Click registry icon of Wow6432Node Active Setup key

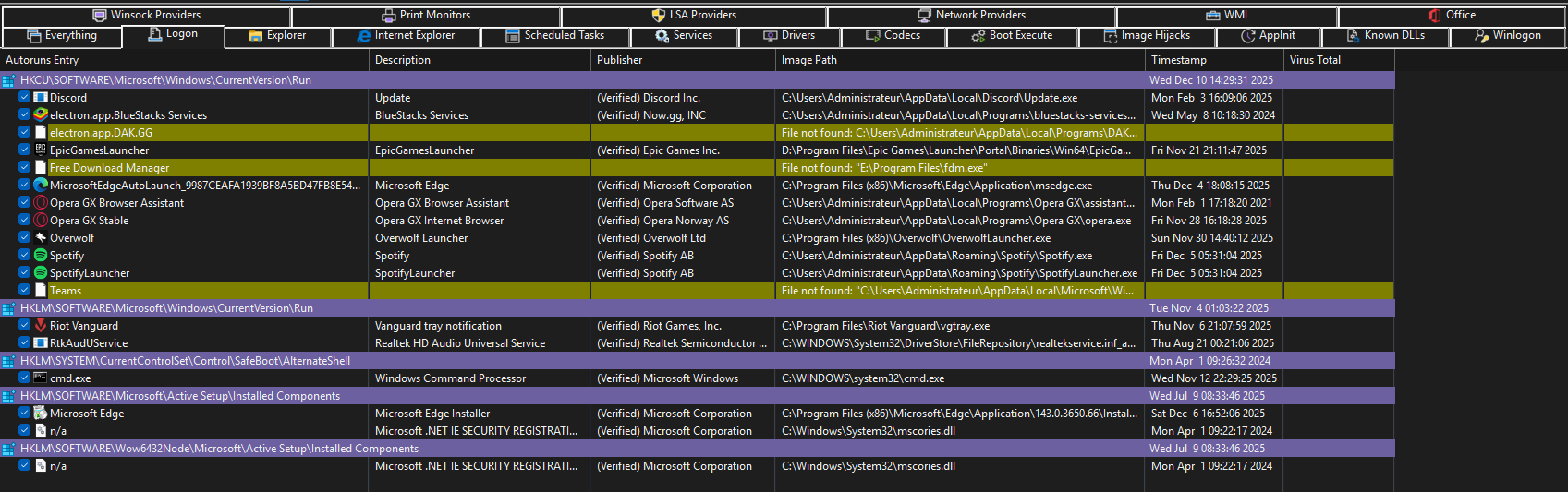click(x=8, y=449)
